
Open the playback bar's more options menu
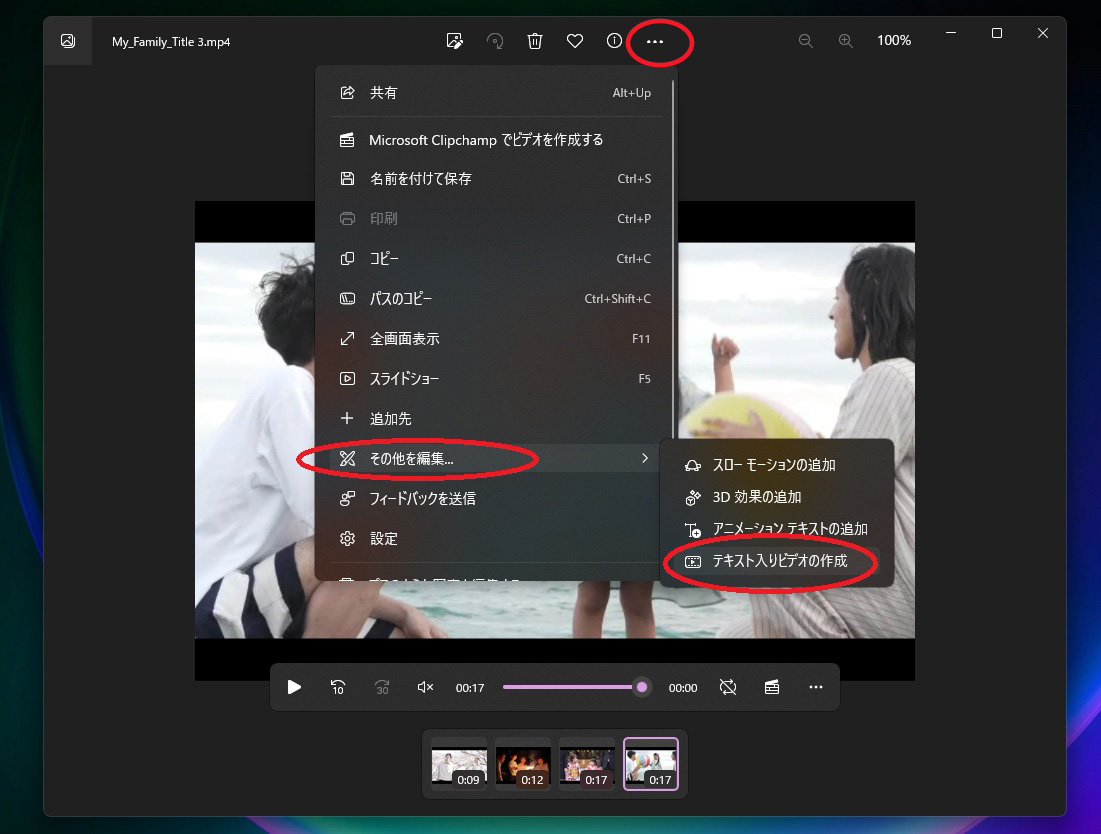click(815, 687)
